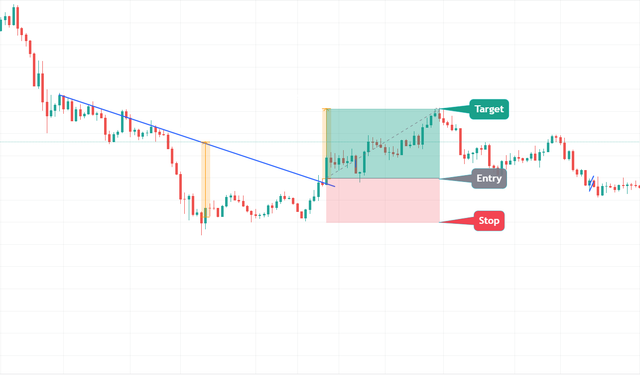
Task: Click the long red candle after the target was hit
Action: [x=460, y=142]
